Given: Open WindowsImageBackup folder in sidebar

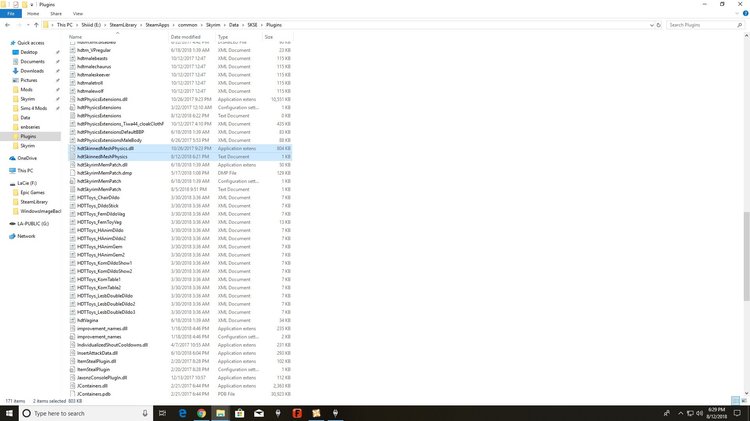Looking at the screenshot, I should 40,211.
